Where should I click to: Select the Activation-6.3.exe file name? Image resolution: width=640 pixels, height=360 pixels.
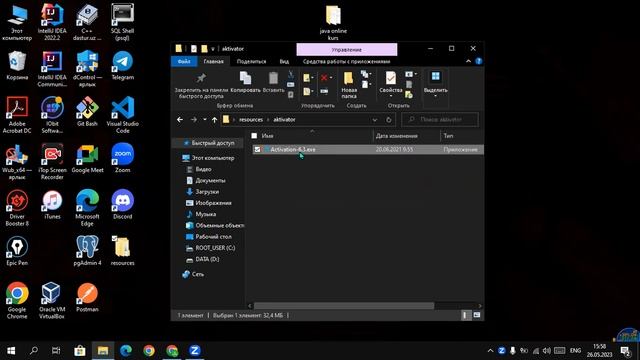[293, 149]
